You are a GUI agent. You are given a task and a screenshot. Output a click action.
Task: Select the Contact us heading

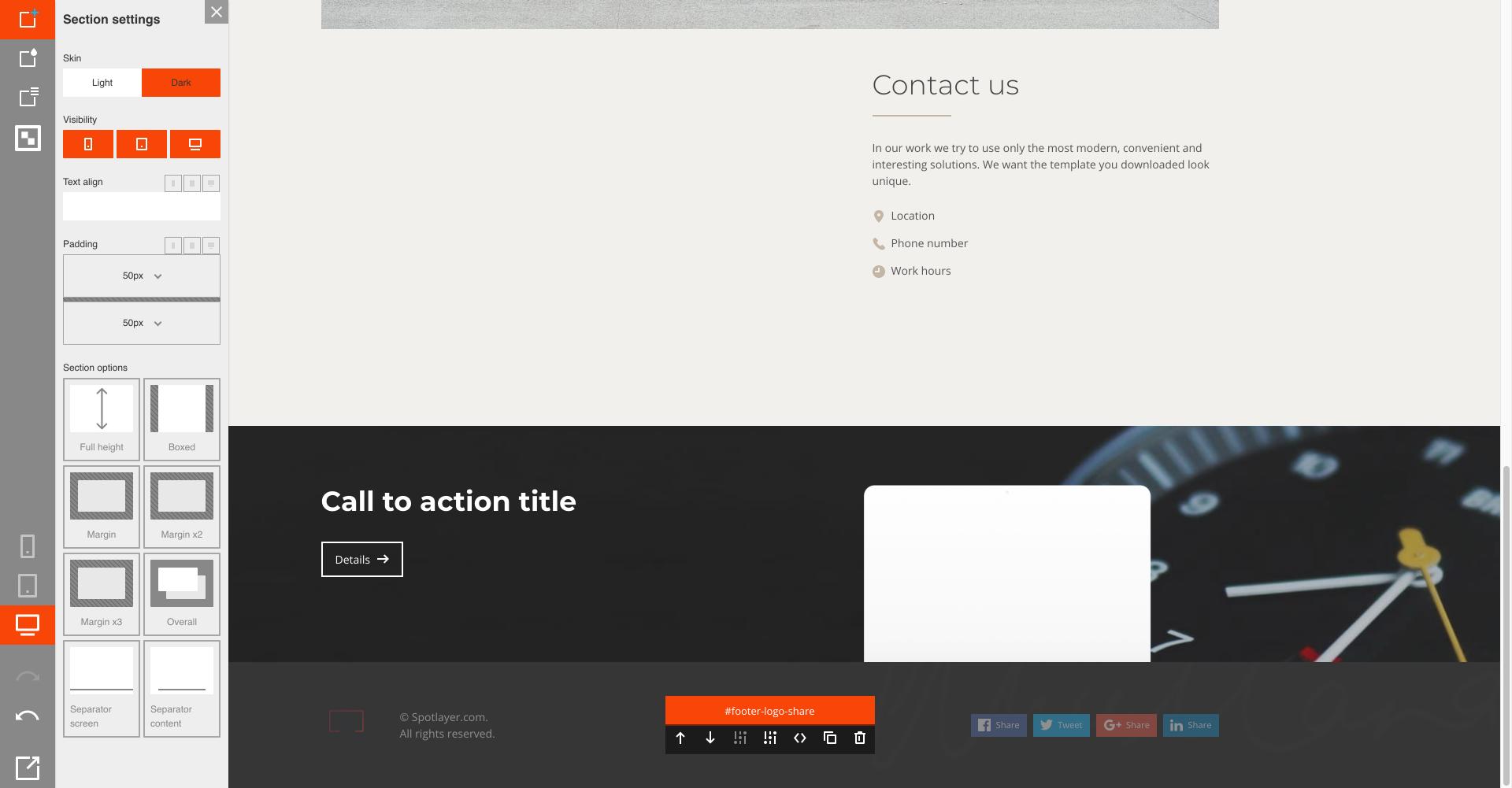click(945, 85)
